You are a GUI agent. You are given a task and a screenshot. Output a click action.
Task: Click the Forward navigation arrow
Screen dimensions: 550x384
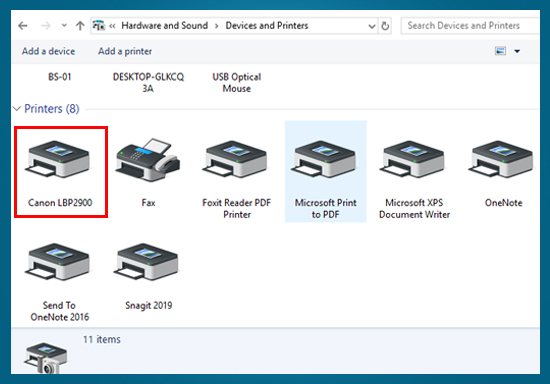point(46,26)
